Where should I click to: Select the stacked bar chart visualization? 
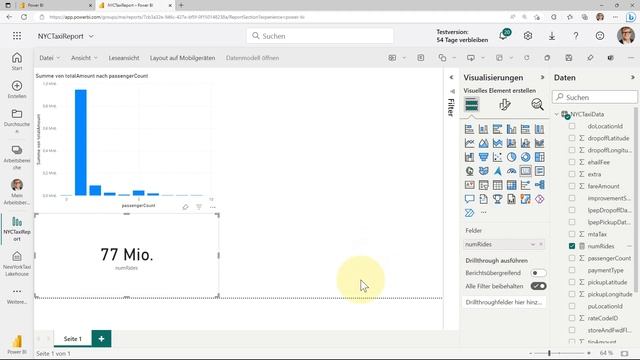click(x=469, y=129)
